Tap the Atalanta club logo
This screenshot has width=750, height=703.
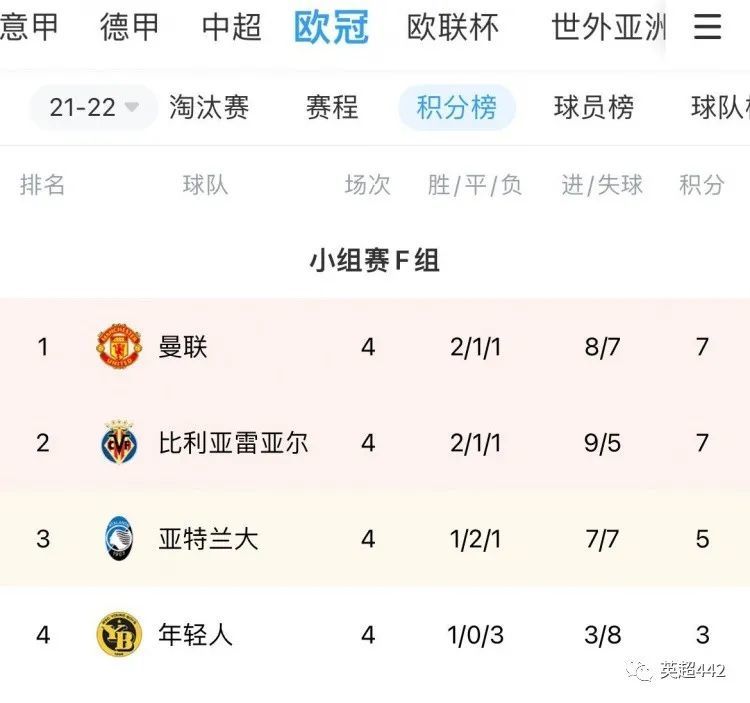coord(119,538)
